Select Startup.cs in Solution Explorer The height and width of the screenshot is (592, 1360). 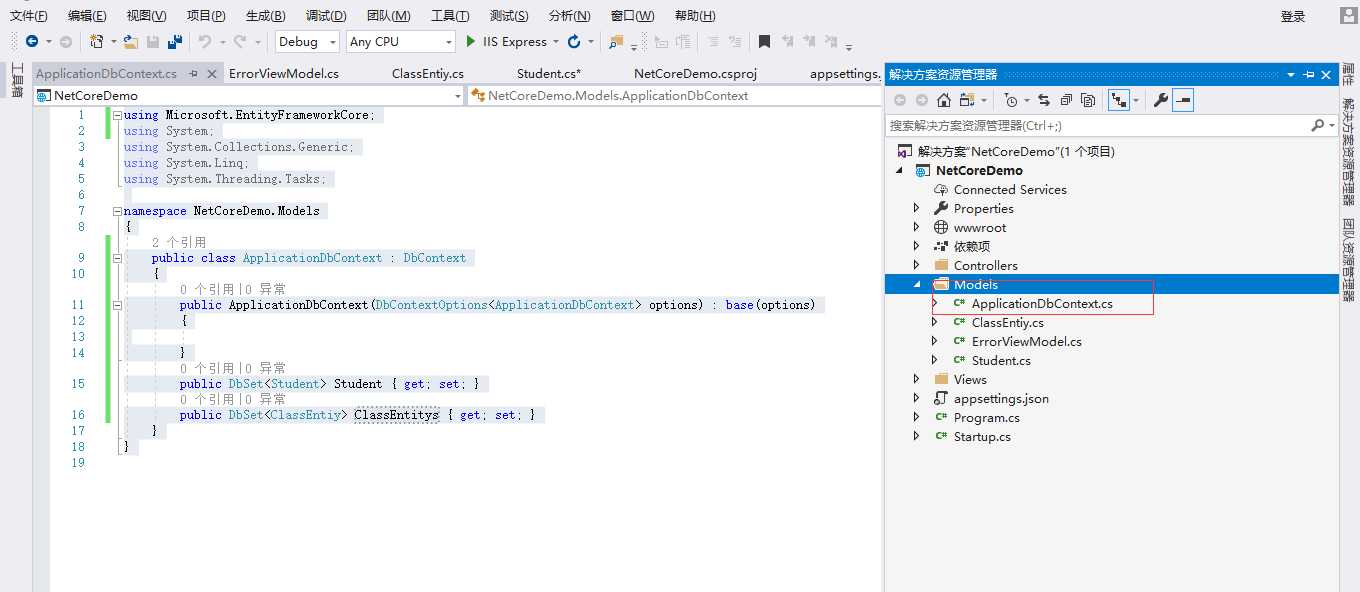click(x=982, y=436)
